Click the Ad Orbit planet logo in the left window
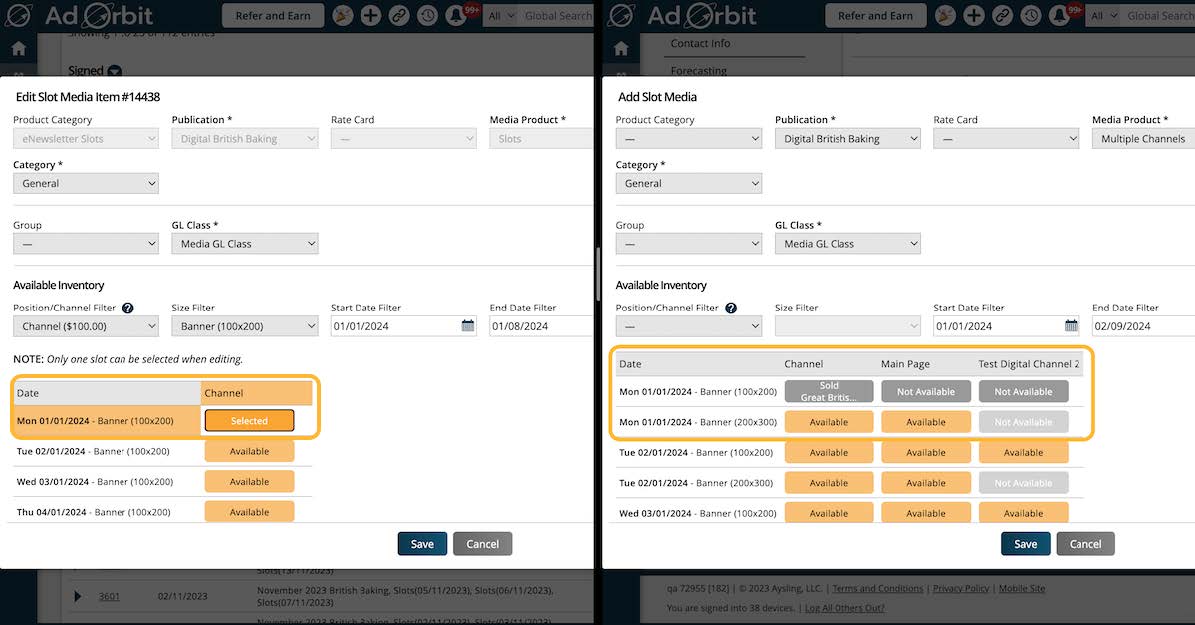 tap(18, 15)
